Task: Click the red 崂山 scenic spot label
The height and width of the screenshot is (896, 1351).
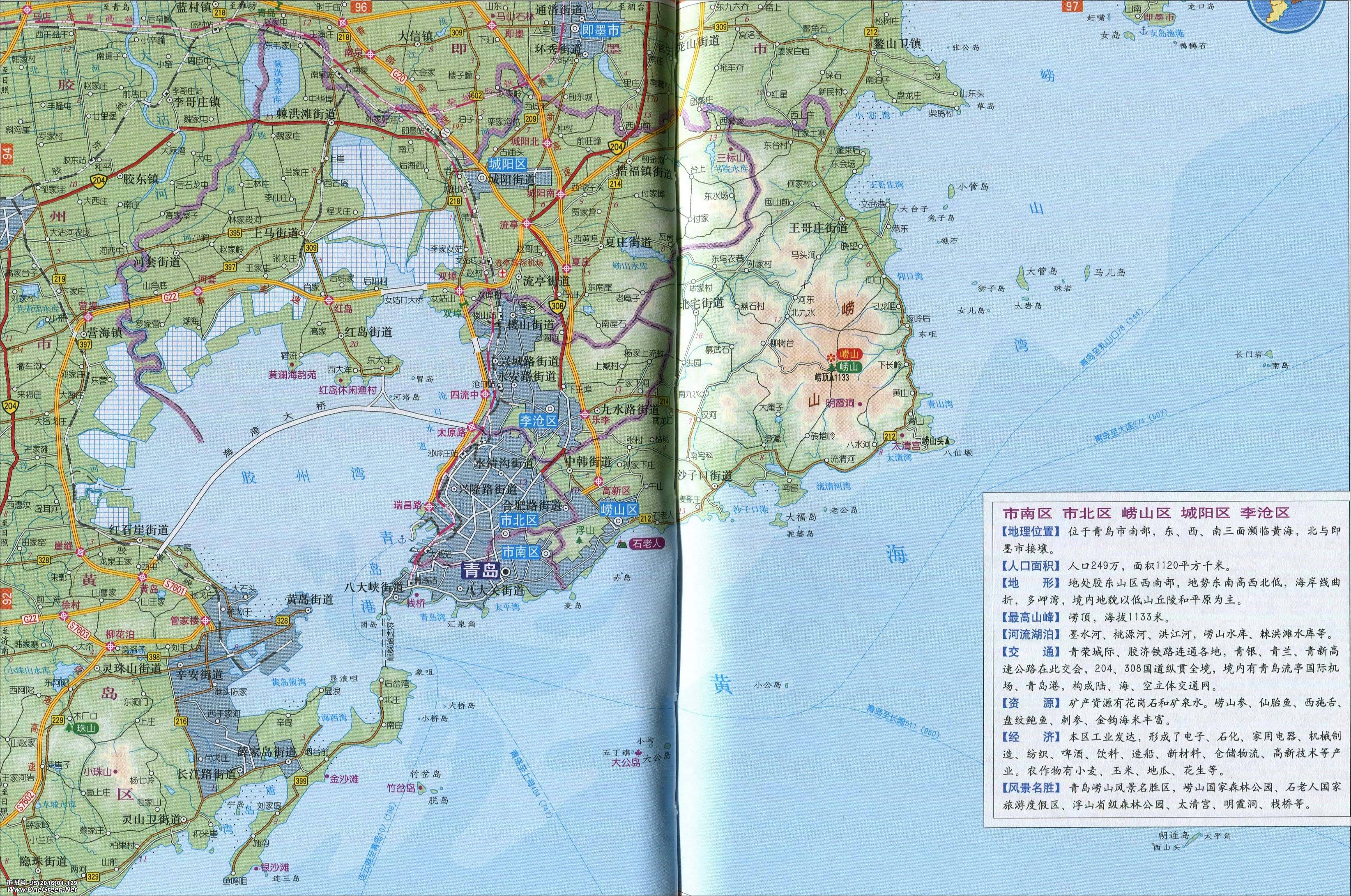Action: (x=849, y=355)
